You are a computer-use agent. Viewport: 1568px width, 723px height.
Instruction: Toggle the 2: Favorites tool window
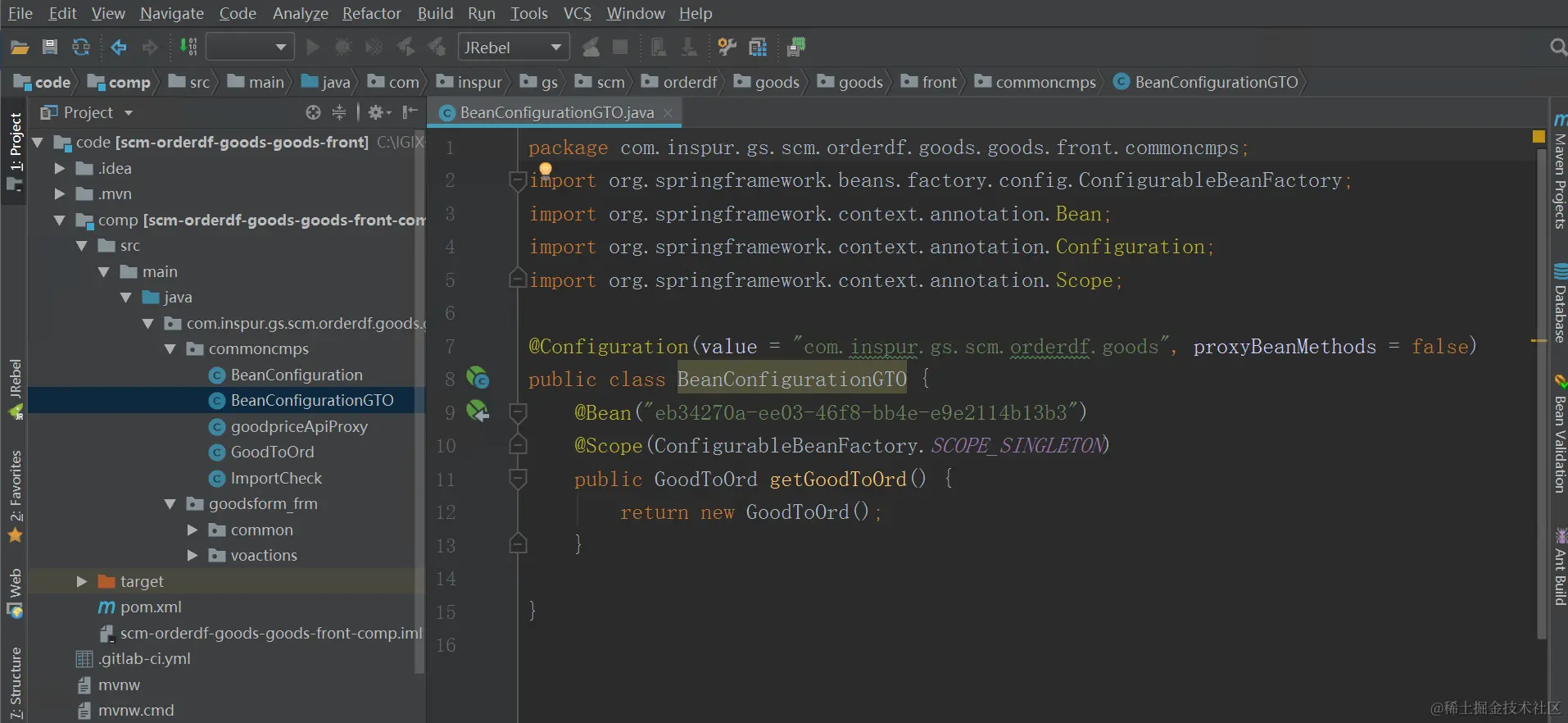15,496
